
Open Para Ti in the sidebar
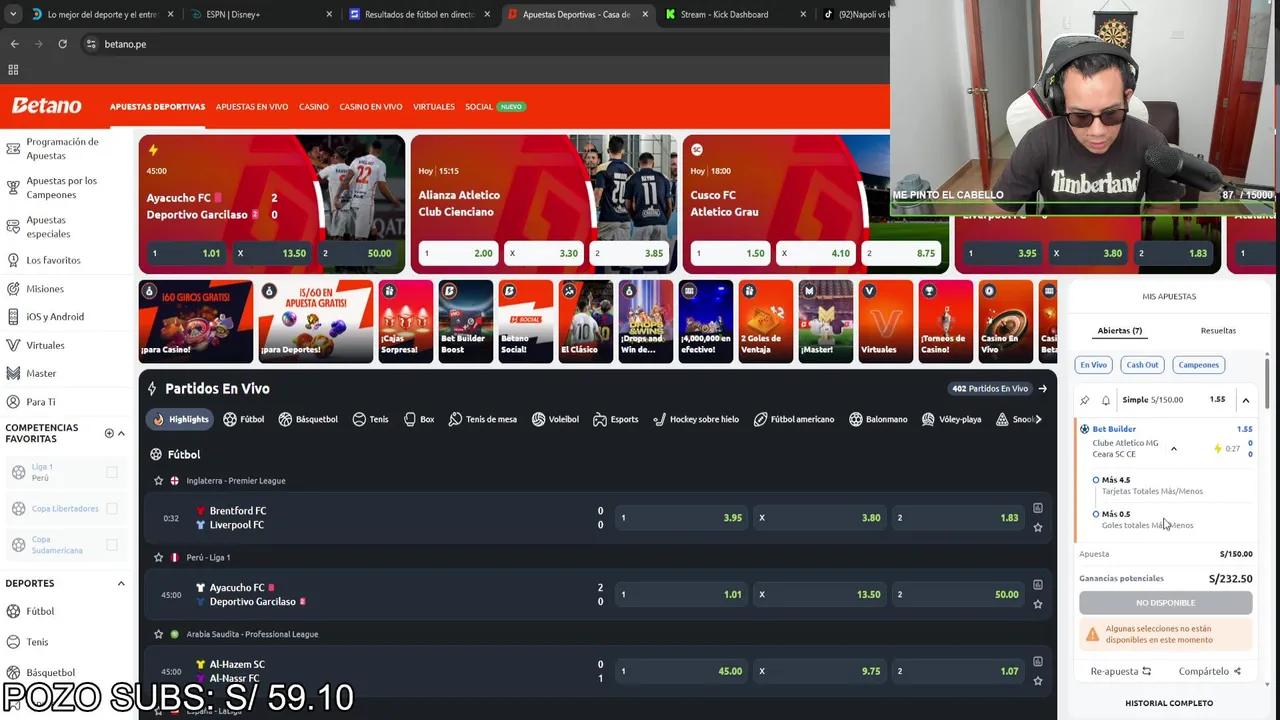(x=41, y=402)
